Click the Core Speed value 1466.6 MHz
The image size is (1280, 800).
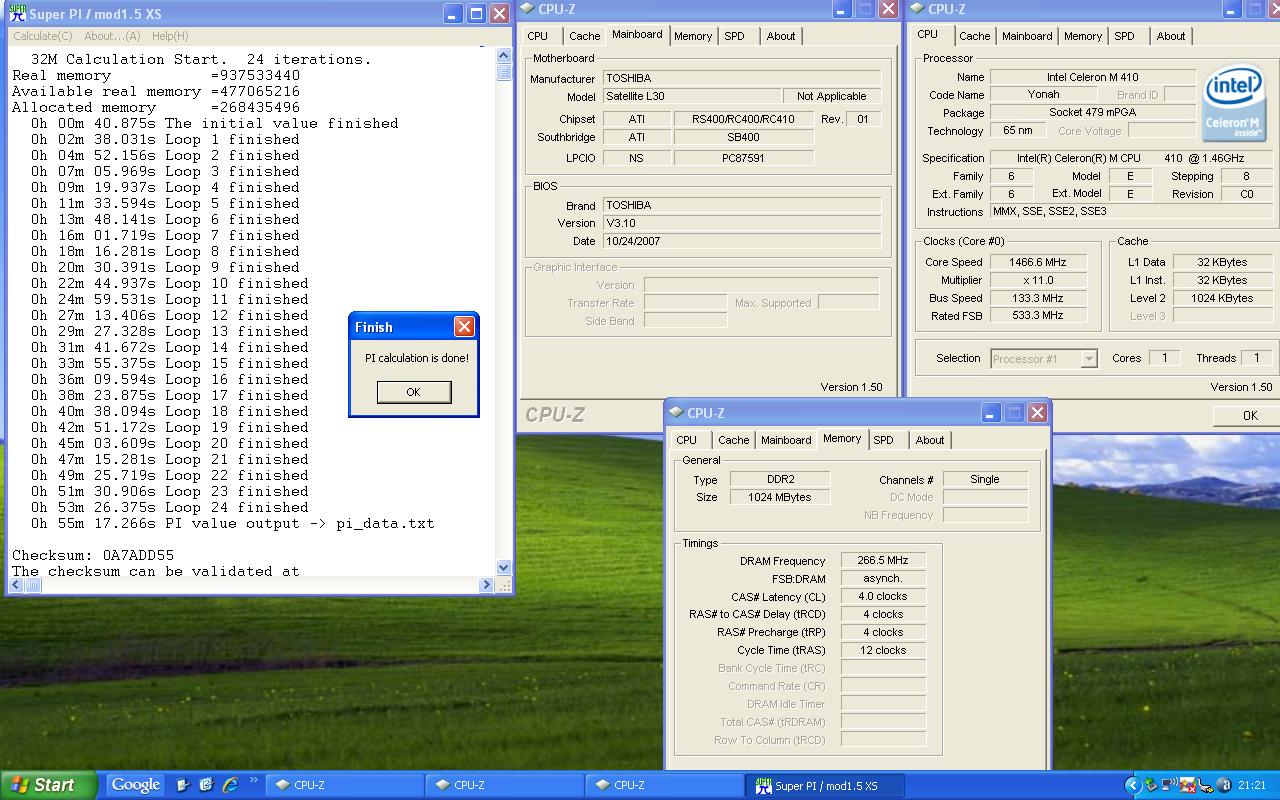pyautogui.click(x=1036, y=262)
